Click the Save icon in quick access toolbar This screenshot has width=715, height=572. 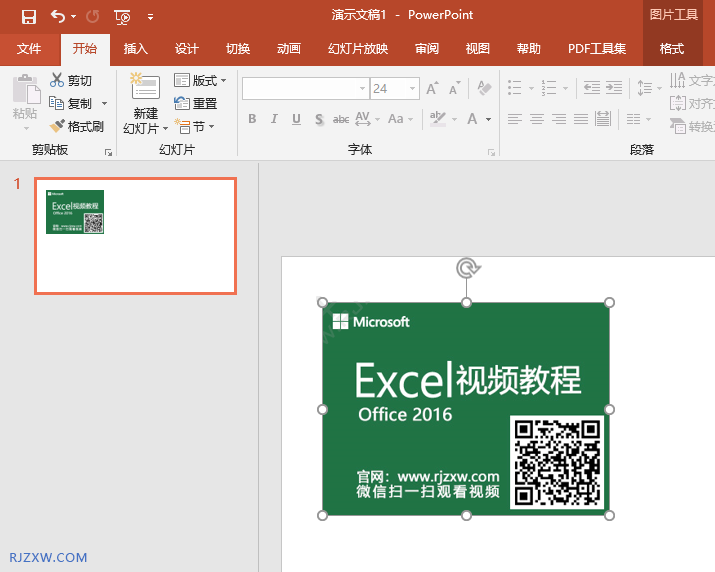point(28,16)
